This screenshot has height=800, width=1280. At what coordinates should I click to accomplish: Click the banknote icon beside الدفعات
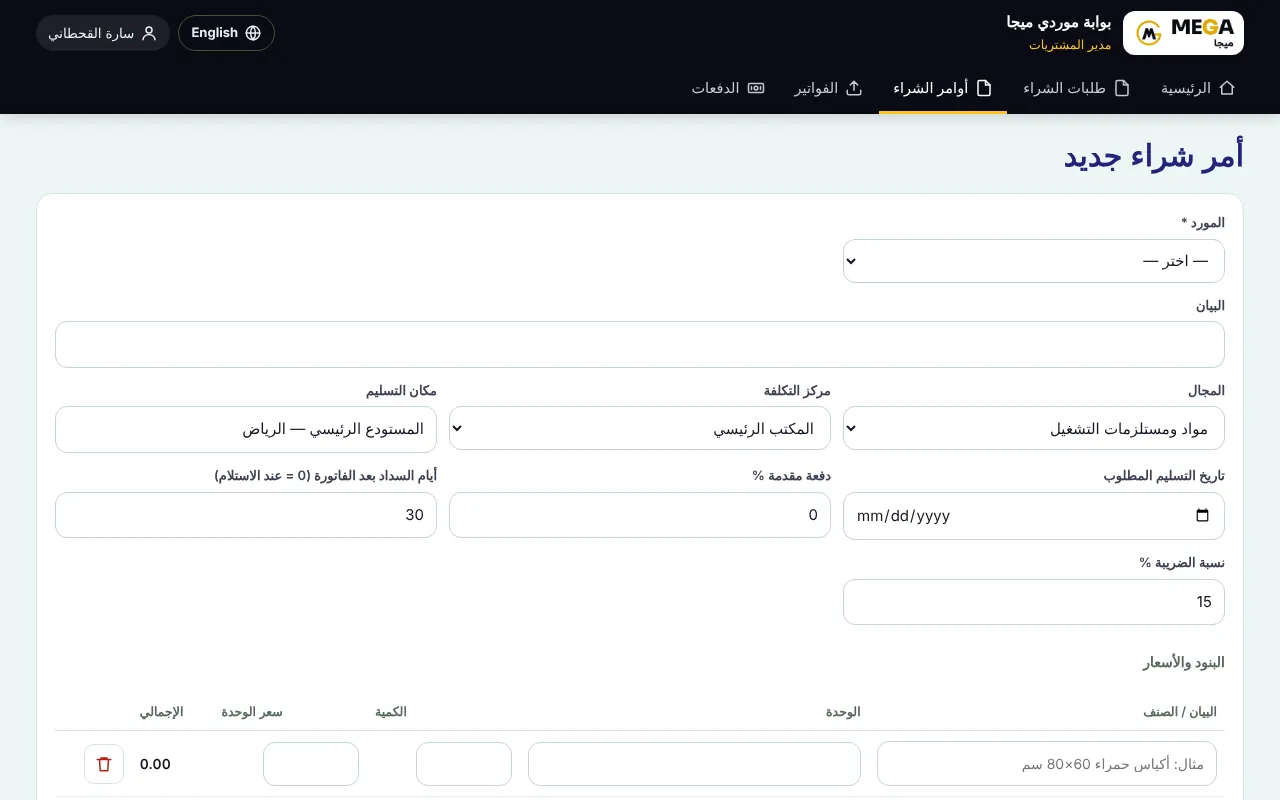756,88
